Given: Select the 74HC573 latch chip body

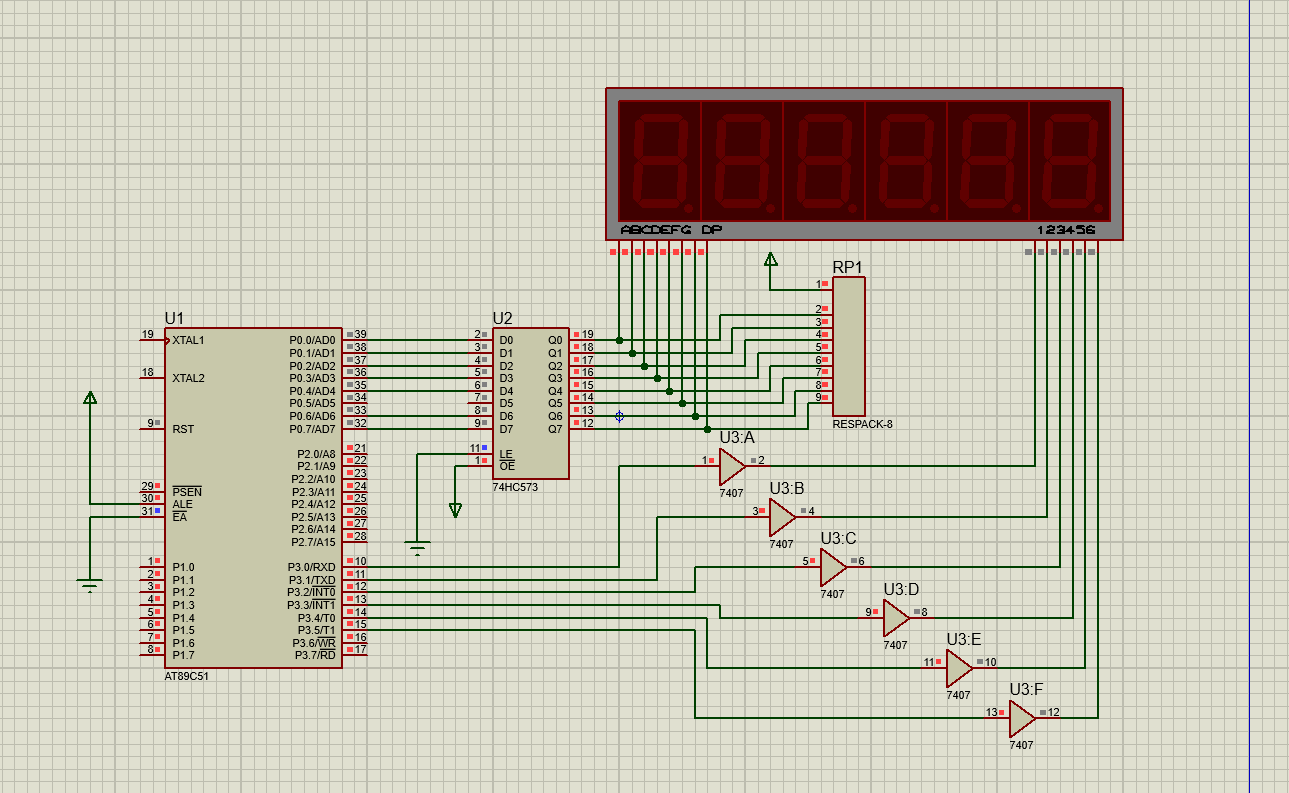Looking at the screenshot, I should pyautogui.click(x=530, y=403).
